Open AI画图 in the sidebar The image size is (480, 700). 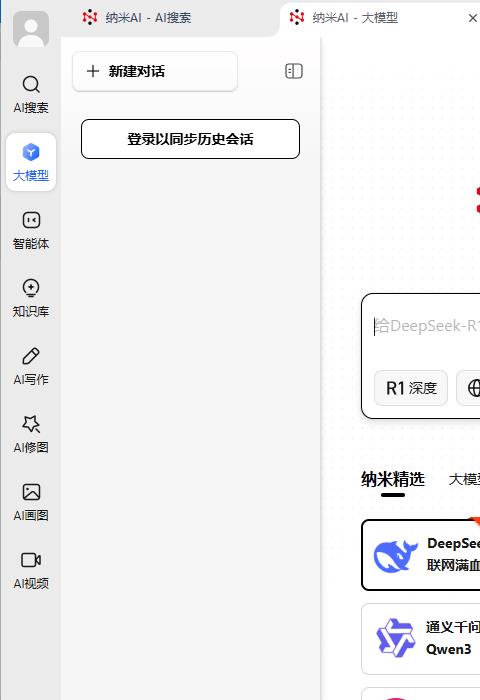pyautogui.click(x=31, y=502)
